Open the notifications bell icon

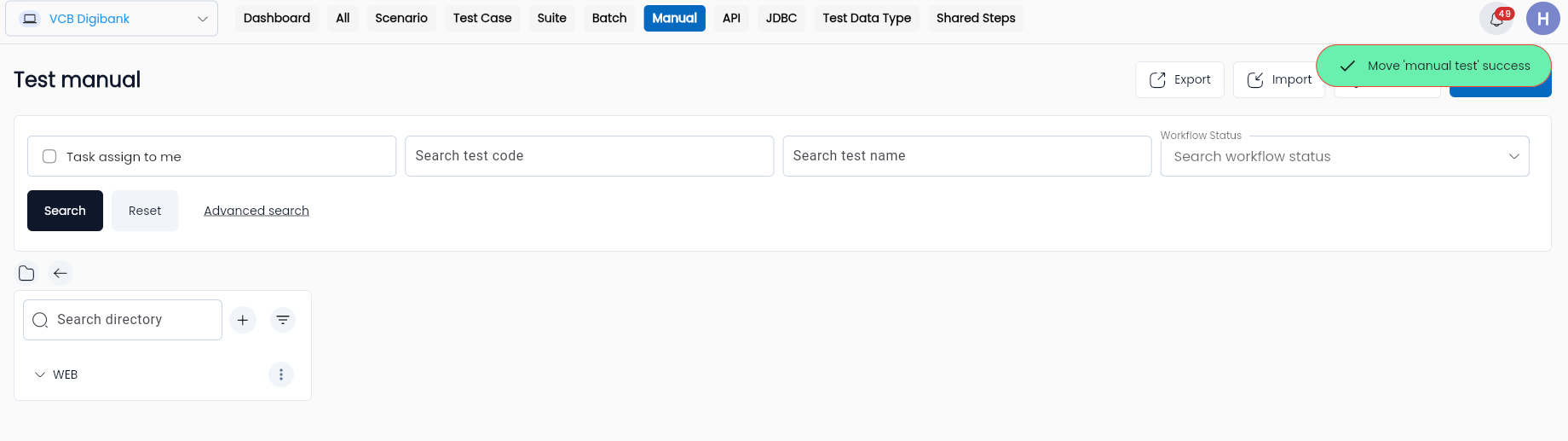pyautogui.click(x=1496, y=19)
